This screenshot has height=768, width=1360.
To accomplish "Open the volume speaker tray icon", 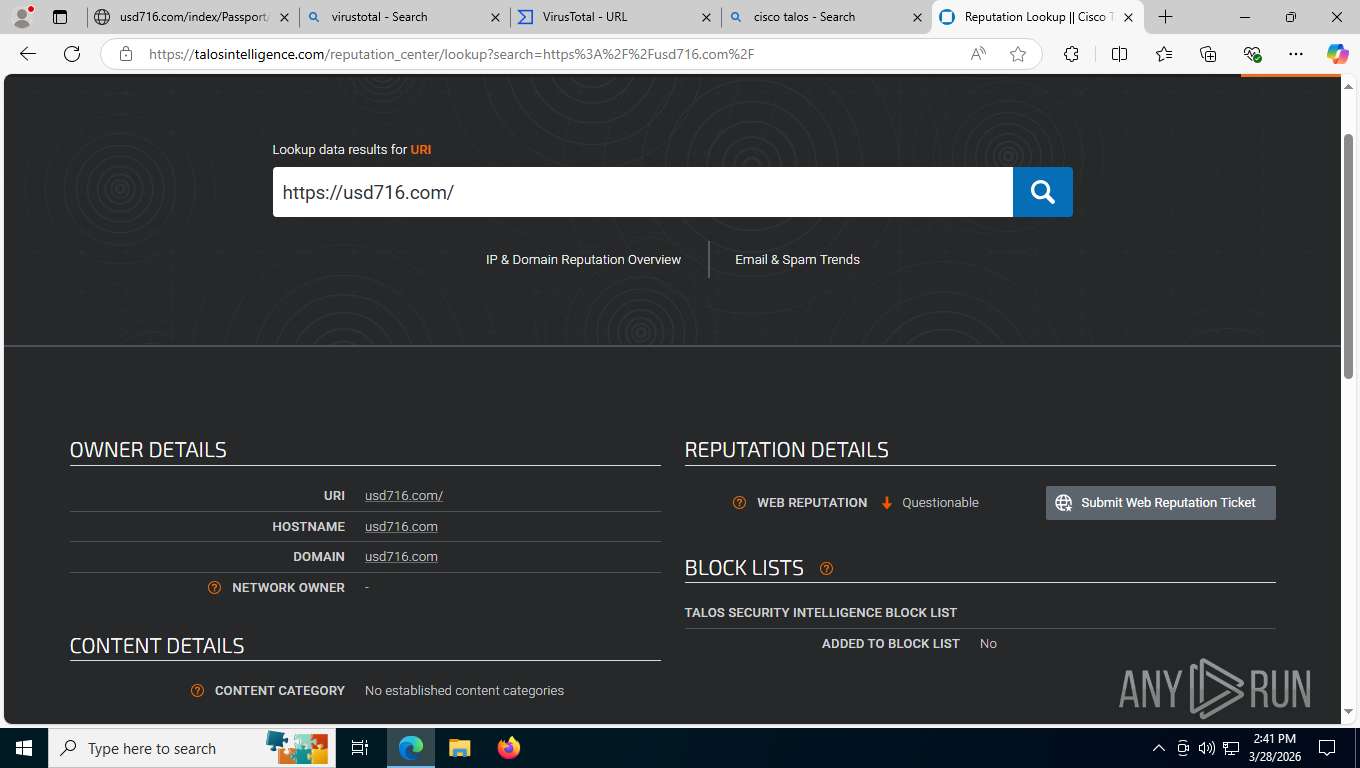I will pyautogui.click(x=1206, y=748).
